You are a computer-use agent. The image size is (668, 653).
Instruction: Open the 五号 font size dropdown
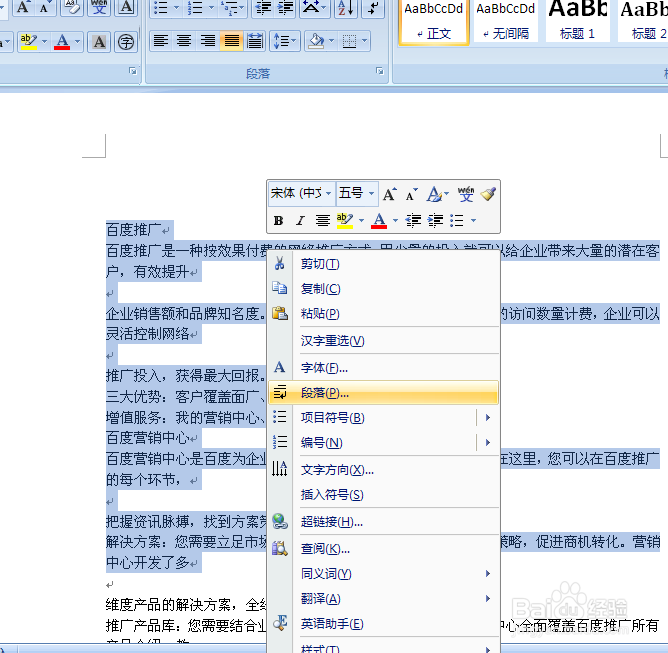pyautogui.click(x=371, y=193)
